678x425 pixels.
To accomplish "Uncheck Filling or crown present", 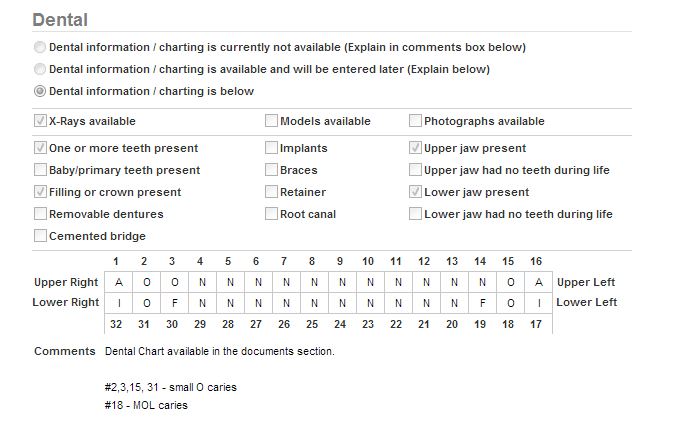I will pos(41,192).
